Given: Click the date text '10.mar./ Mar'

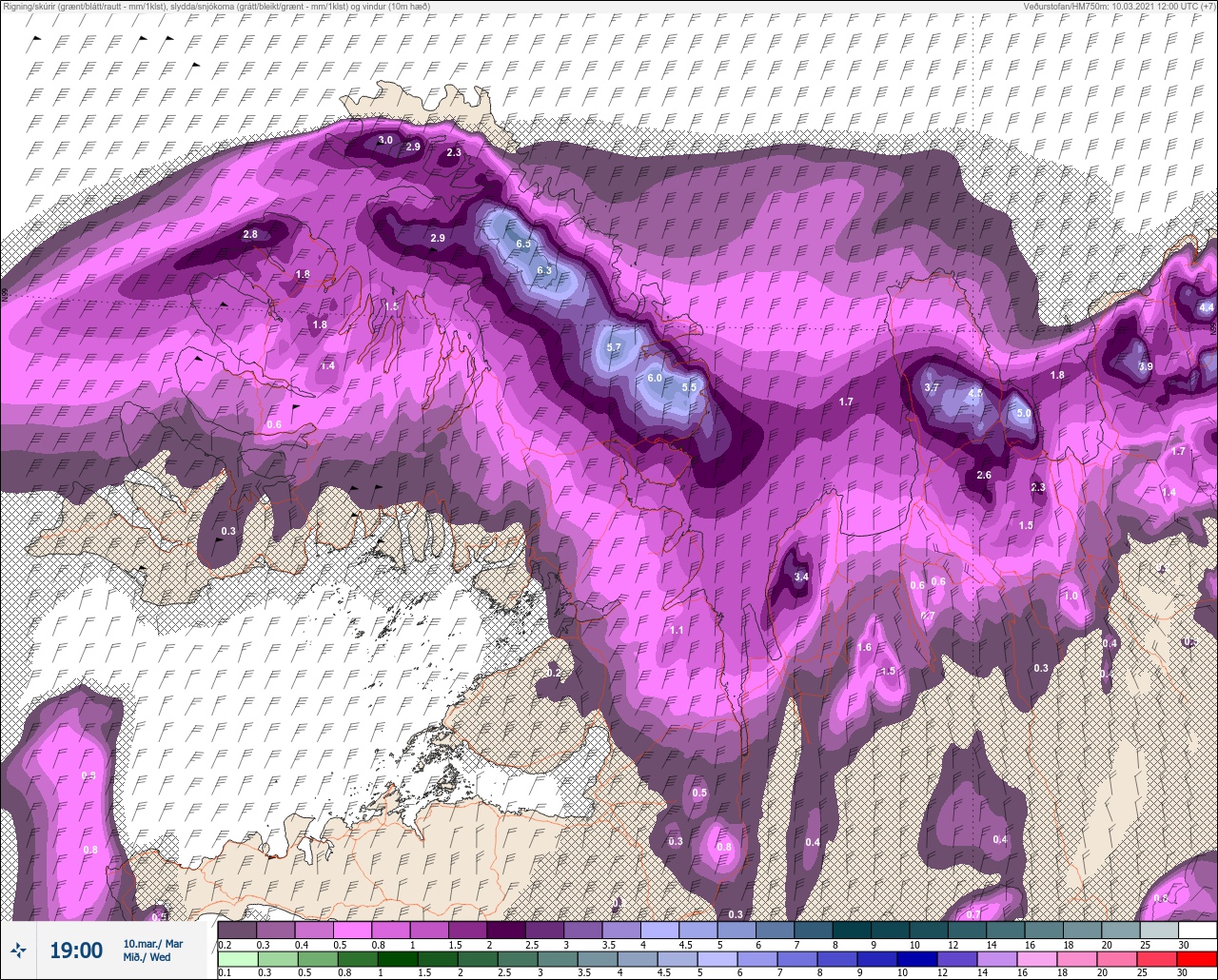Looking at the screenshot, I should click(152, 944).
